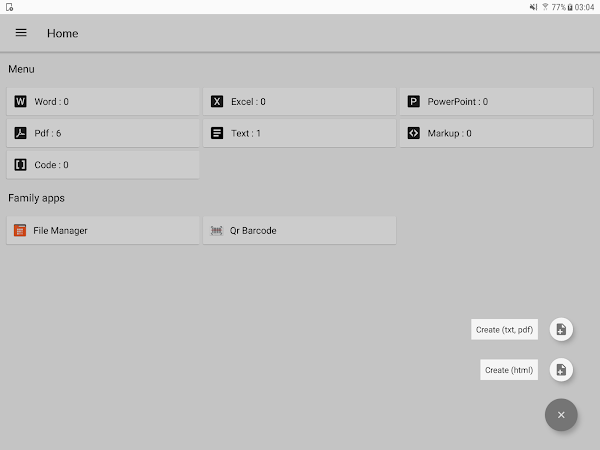Launch the File Manager family app

click(103, 230)
